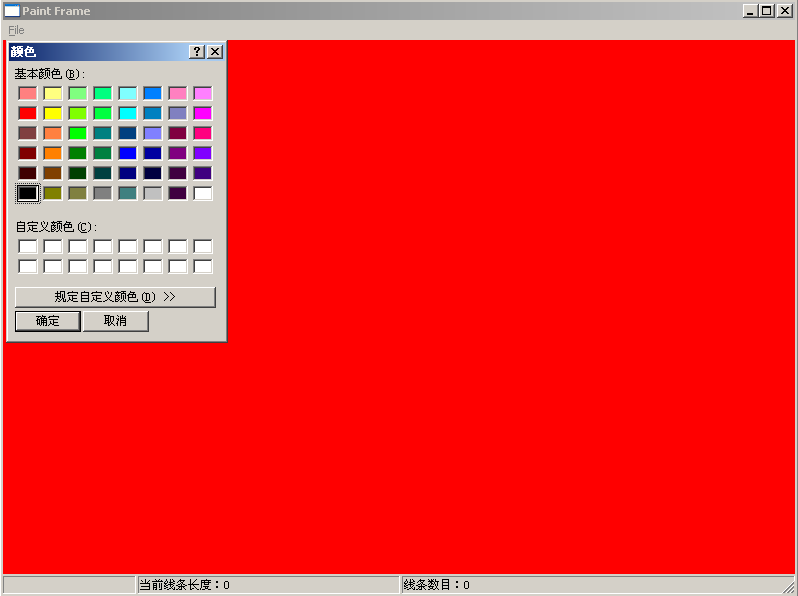
Task: Pick the medium gray swatch in the last row
Action: tap(102, 193)
